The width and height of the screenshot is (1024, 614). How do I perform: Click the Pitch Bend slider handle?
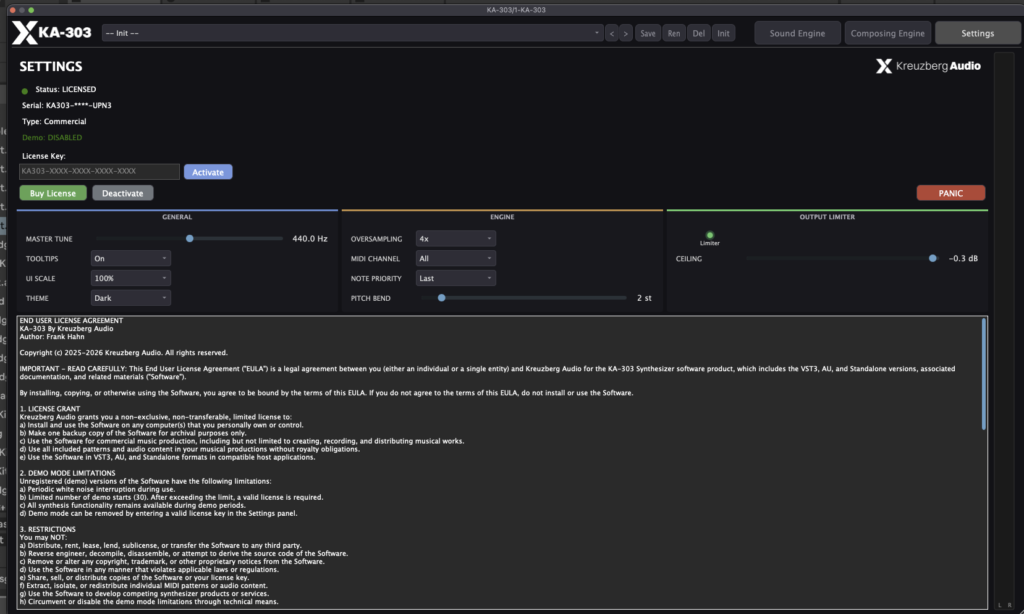(441, 298)
